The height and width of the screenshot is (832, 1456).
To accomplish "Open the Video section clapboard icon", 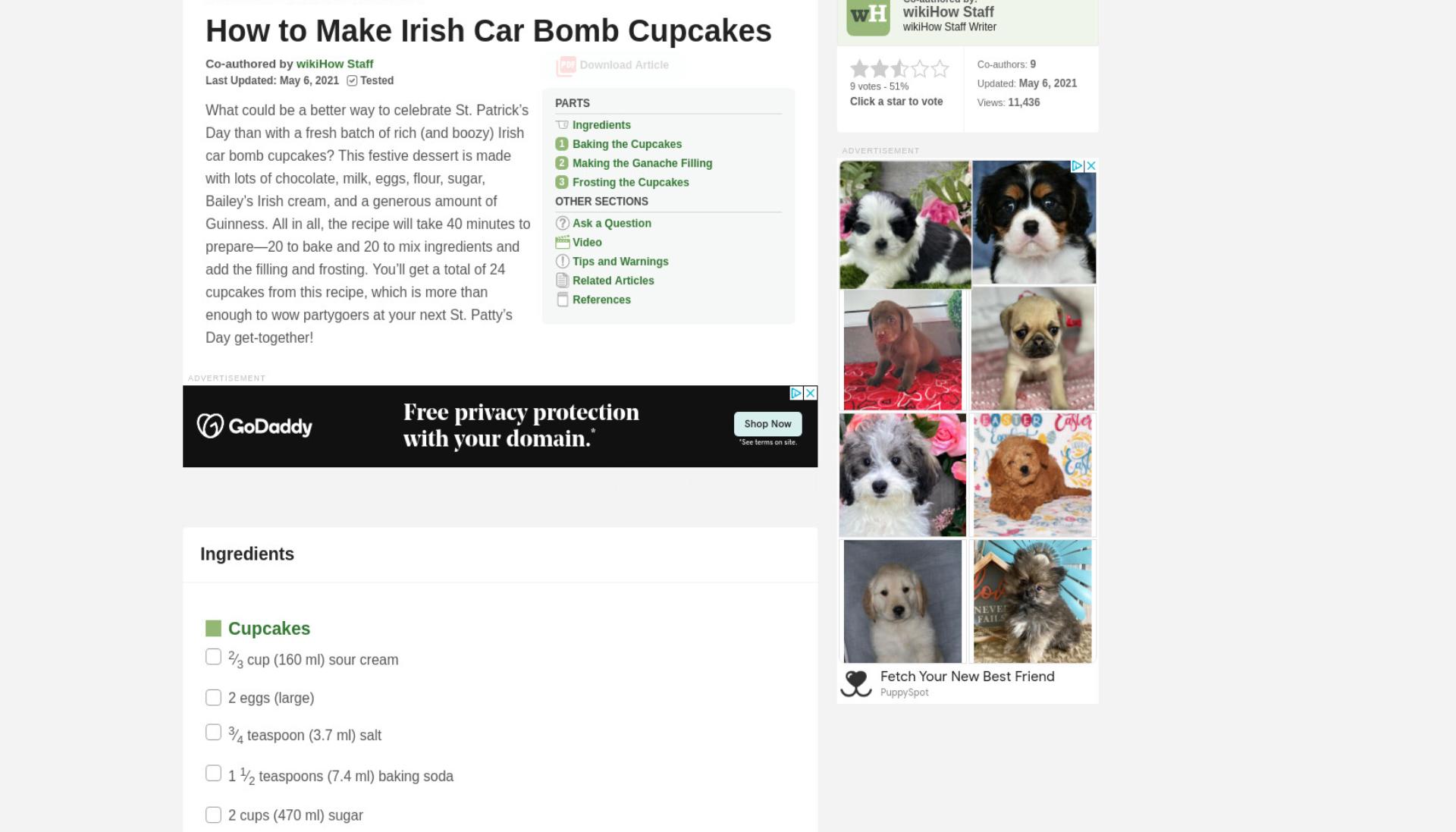I will coord(562,242).
